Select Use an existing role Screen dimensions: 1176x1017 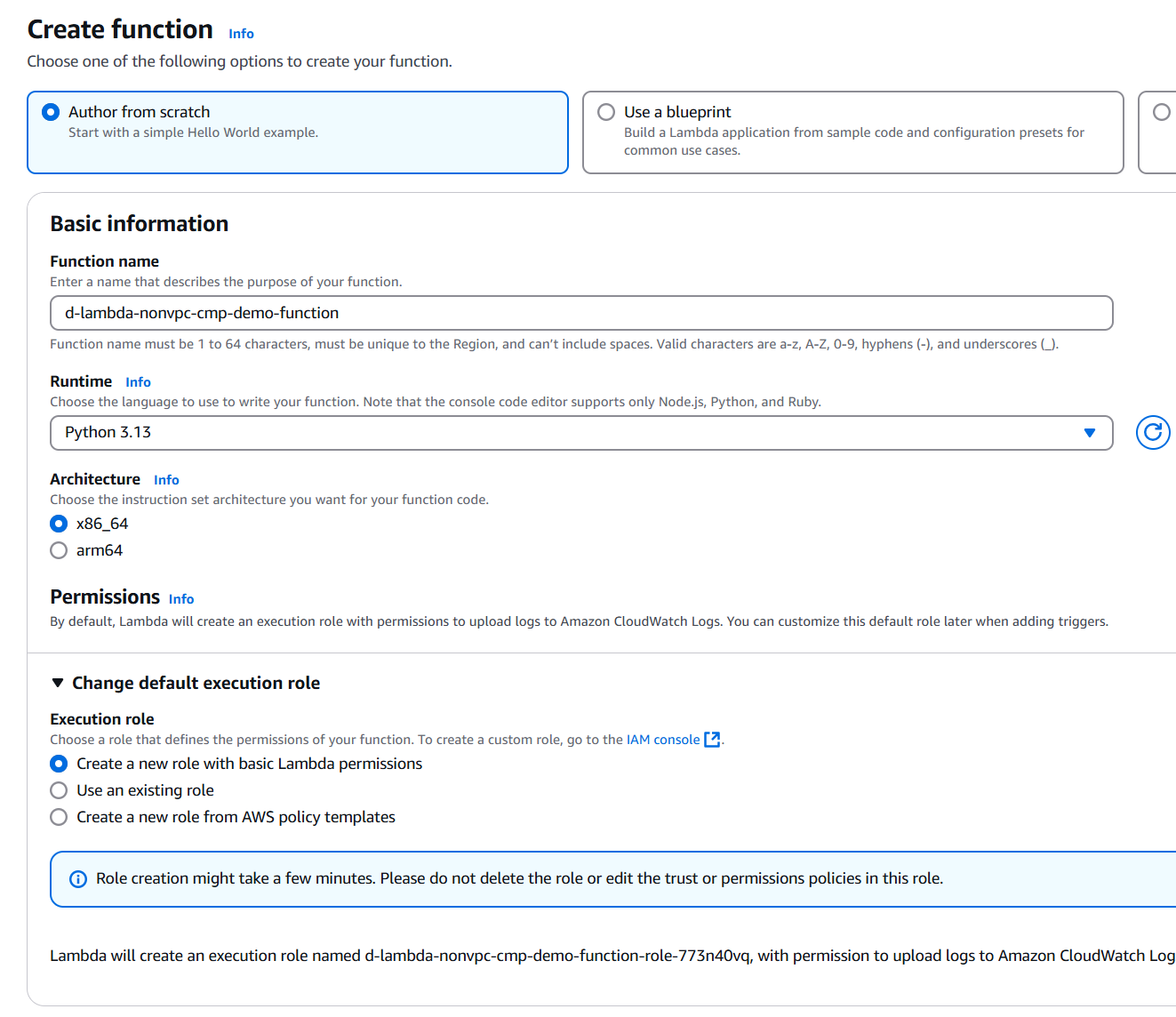(x=59, y=790)
